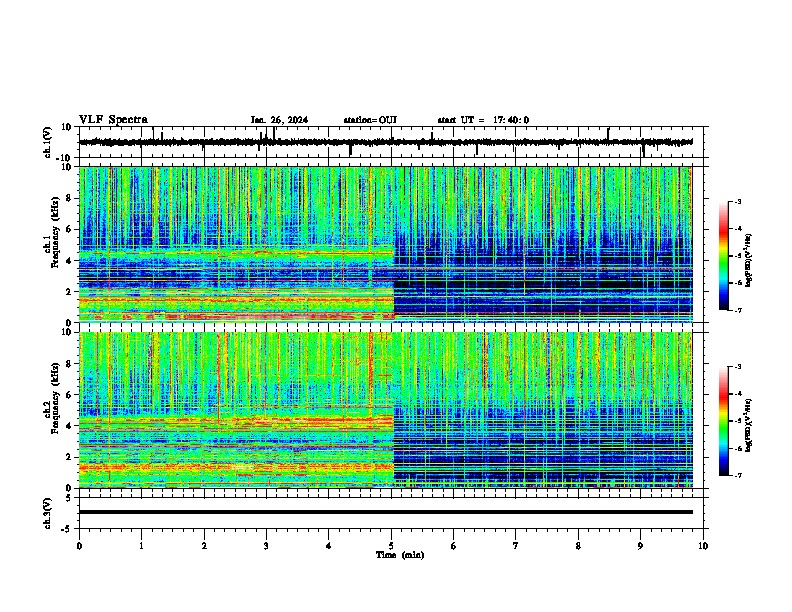Click the ch.3(V) flat black trace

[386, 512]
